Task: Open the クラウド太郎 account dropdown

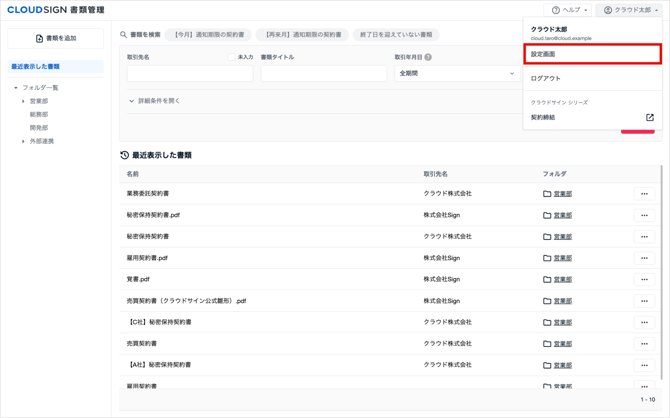Action: tap(629, 10)
